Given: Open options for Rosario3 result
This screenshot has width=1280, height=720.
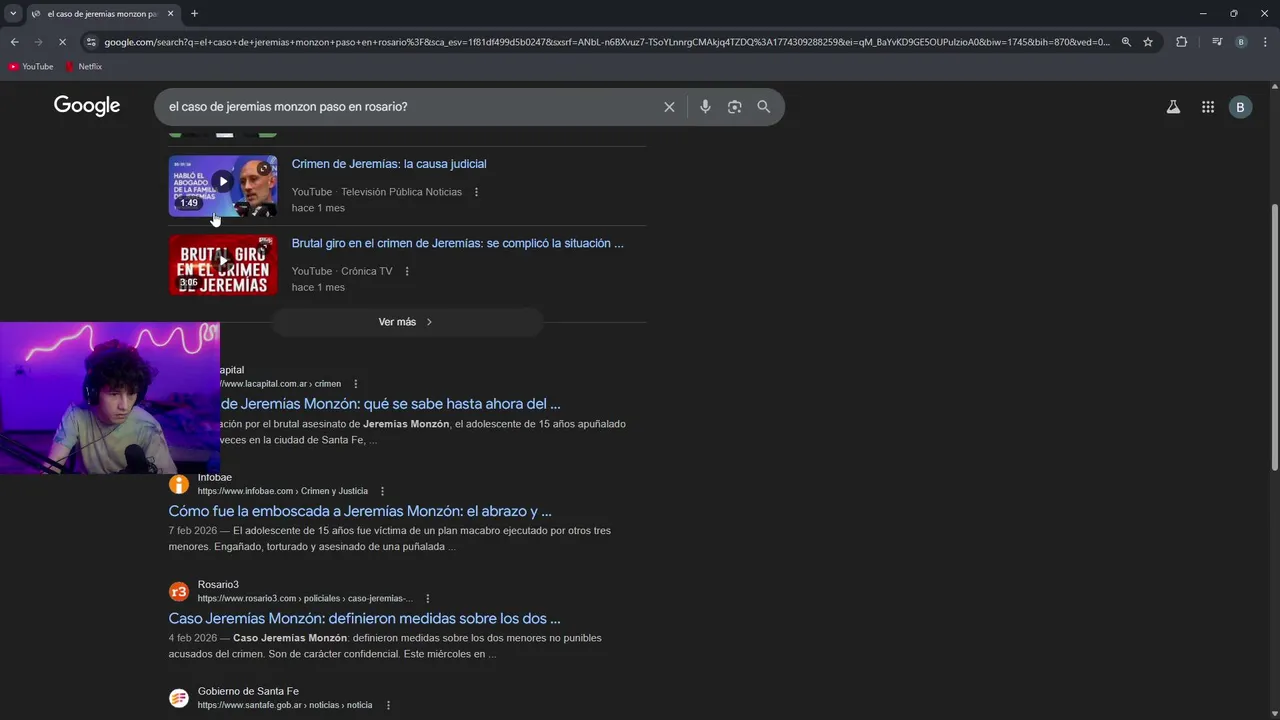Looking at the screenshot, I should pyautogui.click(x=427, y=598).
